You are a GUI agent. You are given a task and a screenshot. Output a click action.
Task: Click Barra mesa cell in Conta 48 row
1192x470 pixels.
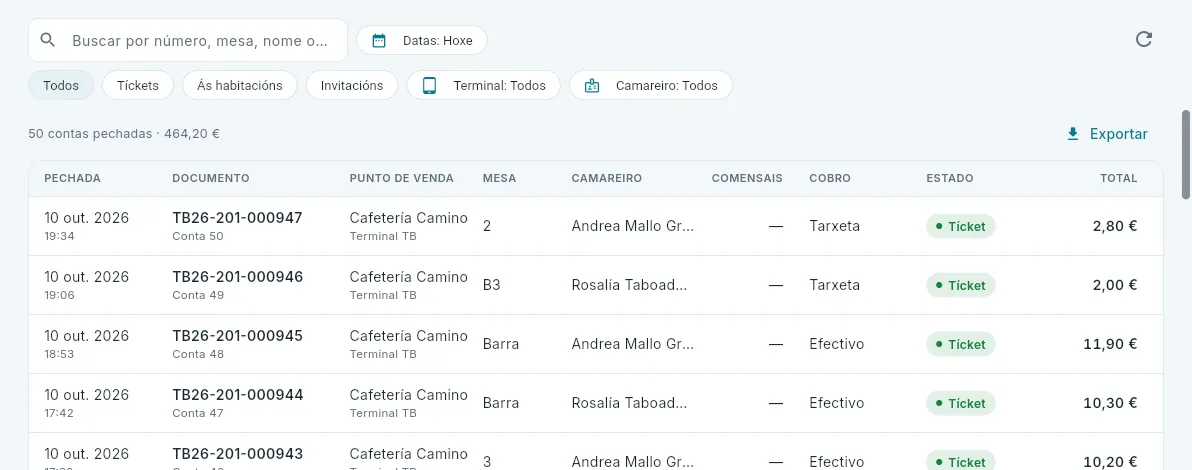pyautogui.click(x=501, y=344)
